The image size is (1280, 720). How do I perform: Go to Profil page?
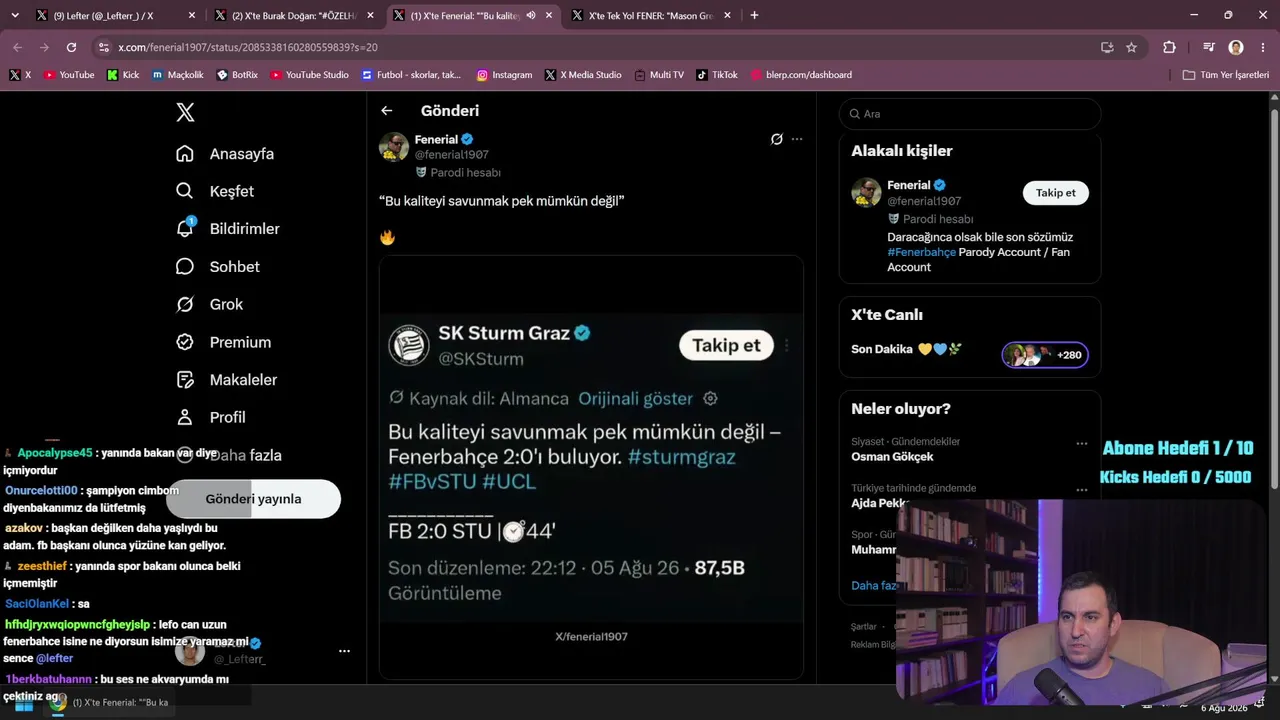click(211, 417)
